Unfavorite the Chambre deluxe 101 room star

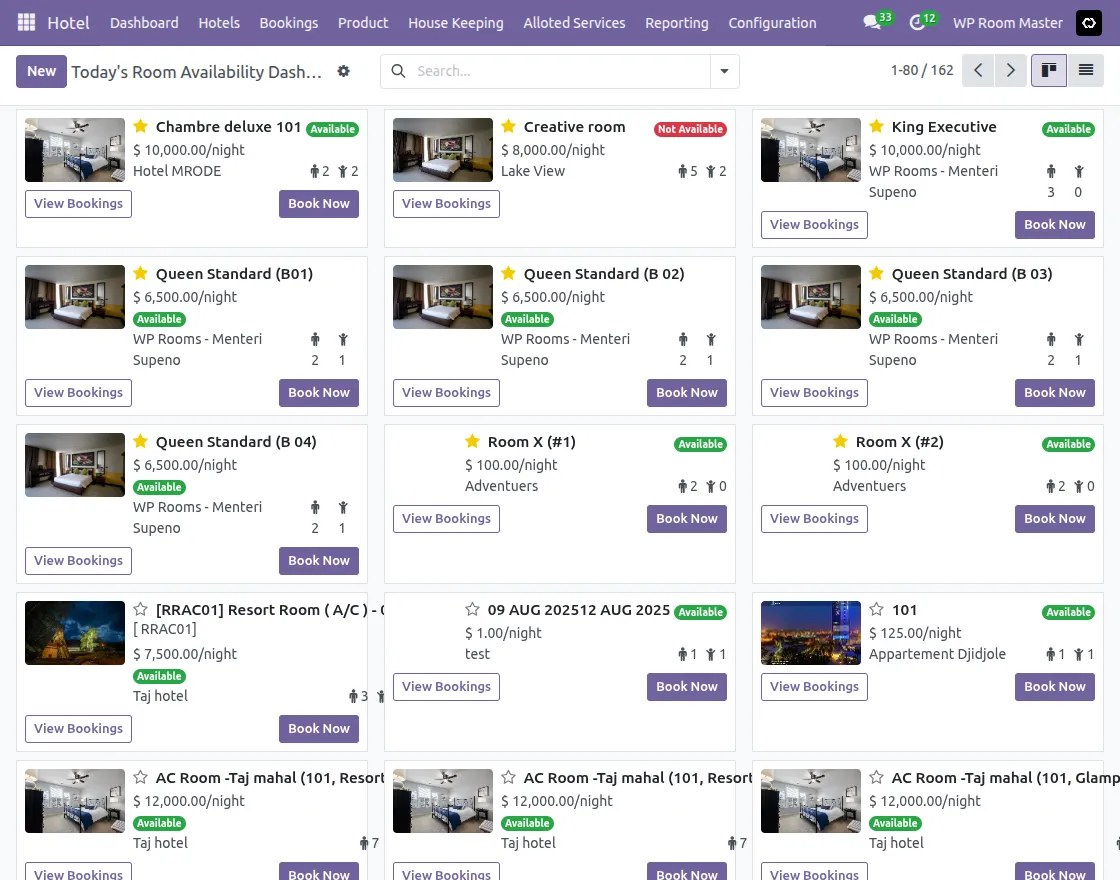click(x=139, y=127)
